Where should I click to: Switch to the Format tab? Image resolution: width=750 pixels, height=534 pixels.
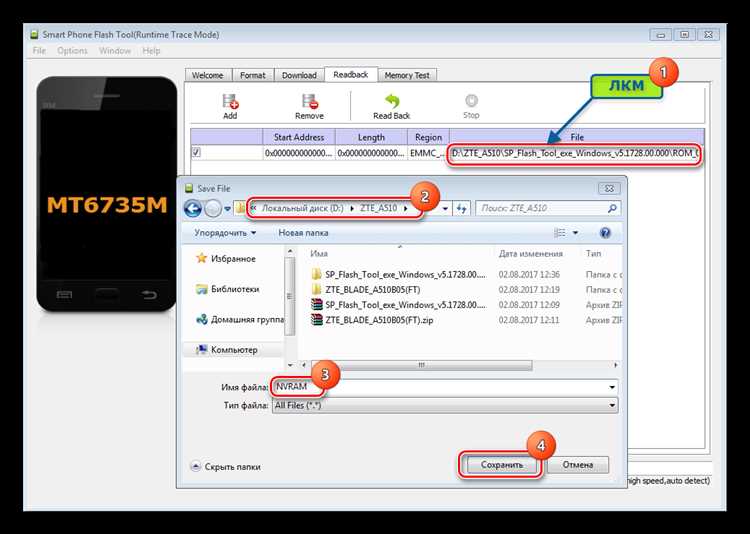[253, 75]
